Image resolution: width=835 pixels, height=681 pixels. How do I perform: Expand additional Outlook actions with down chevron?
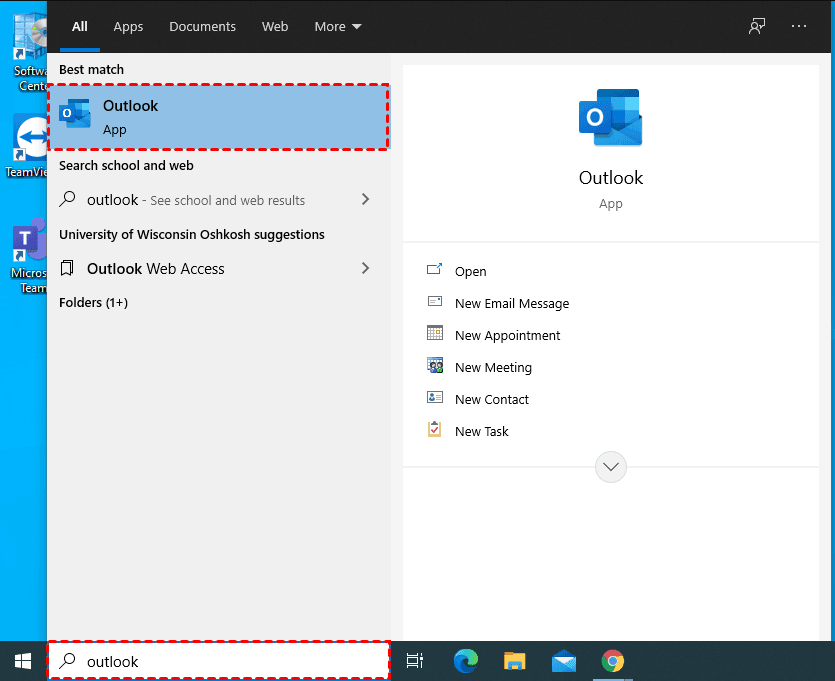610,466
